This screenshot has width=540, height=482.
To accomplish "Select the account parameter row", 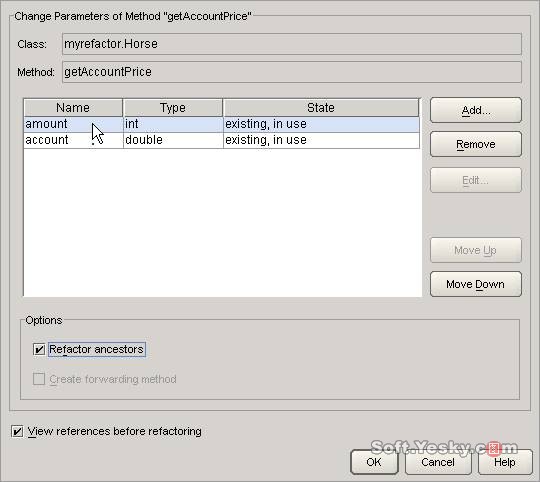I will pyautogui.click(x=222, y=140).
